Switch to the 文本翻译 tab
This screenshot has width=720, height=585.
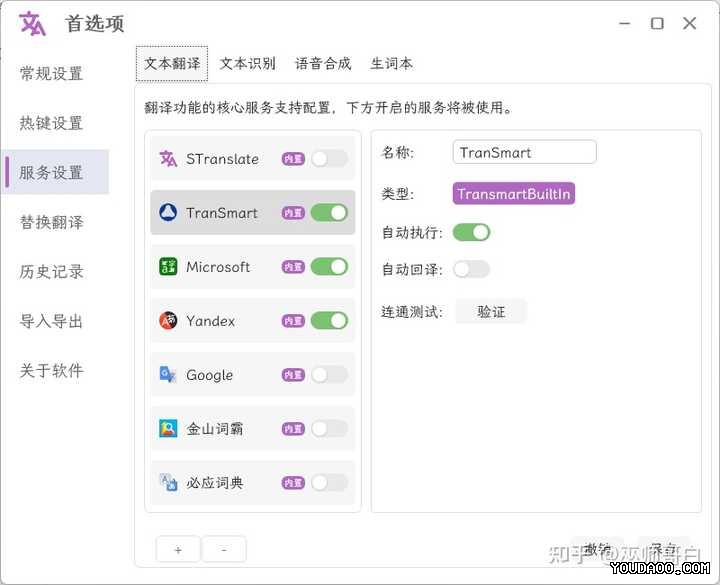(x=172, y=63)
